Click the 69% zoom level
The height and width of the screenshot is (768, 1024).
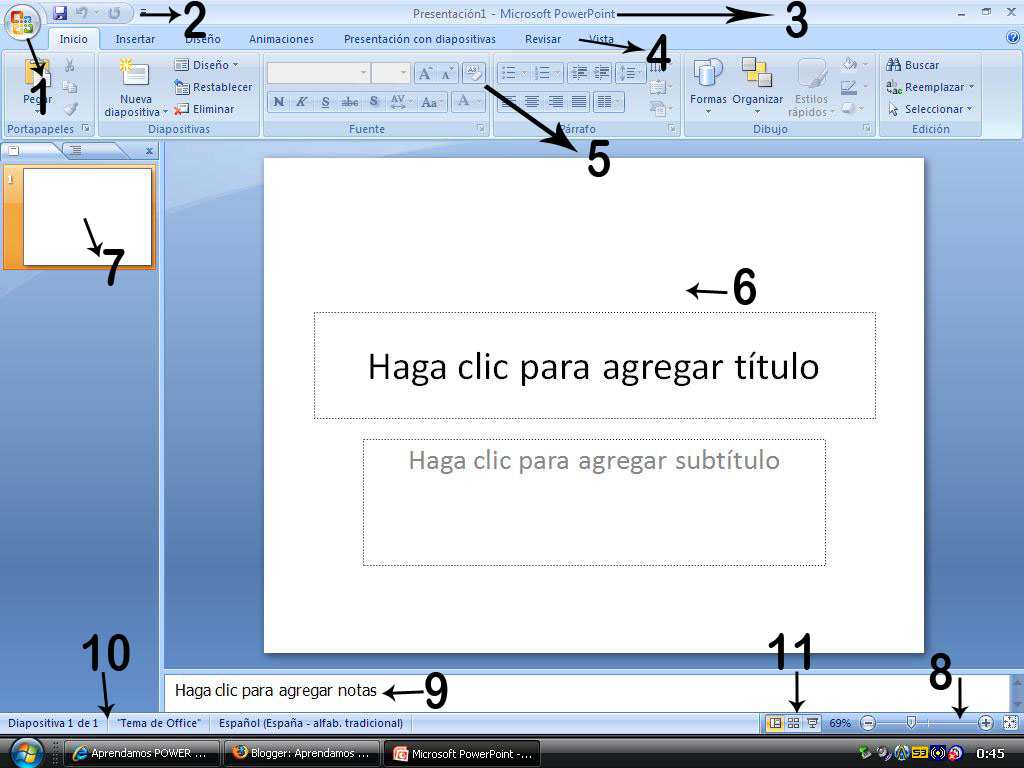(840, 723)
